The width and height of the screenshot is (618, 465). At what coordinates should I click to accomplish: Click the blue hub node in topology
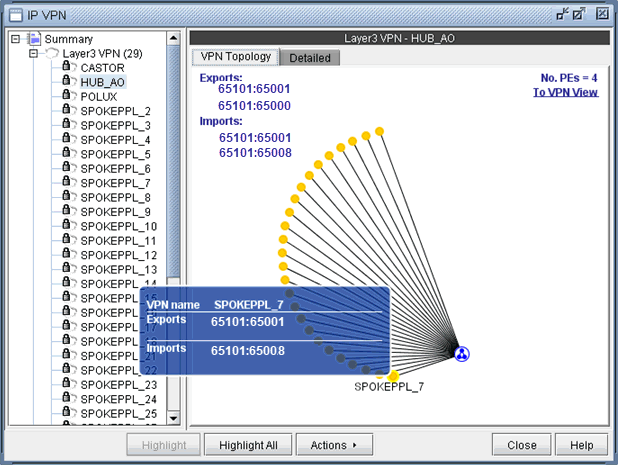[462, 354]
